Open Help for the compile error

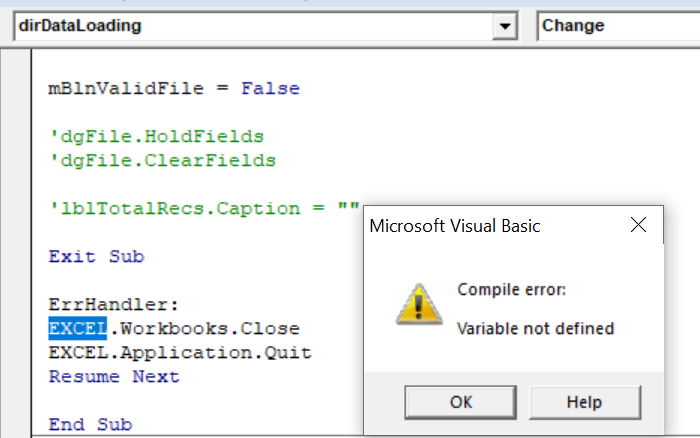pos(585,402)
